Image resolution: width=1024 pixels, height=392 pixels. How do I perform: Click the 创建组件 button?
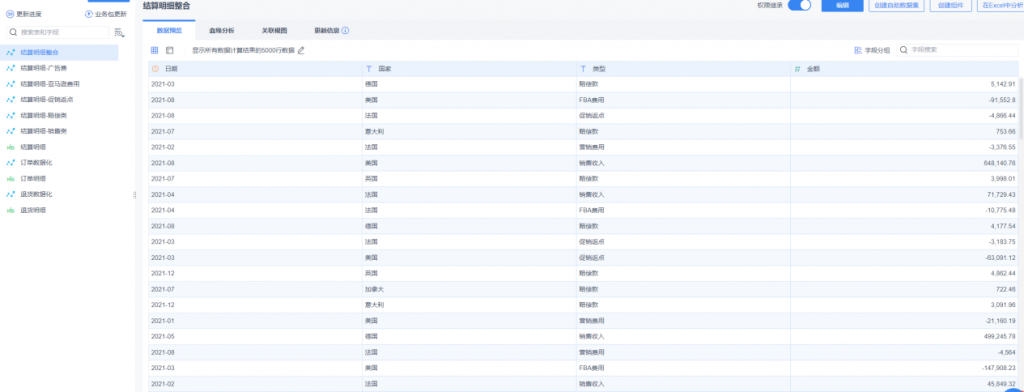click(x=950, y=5)
